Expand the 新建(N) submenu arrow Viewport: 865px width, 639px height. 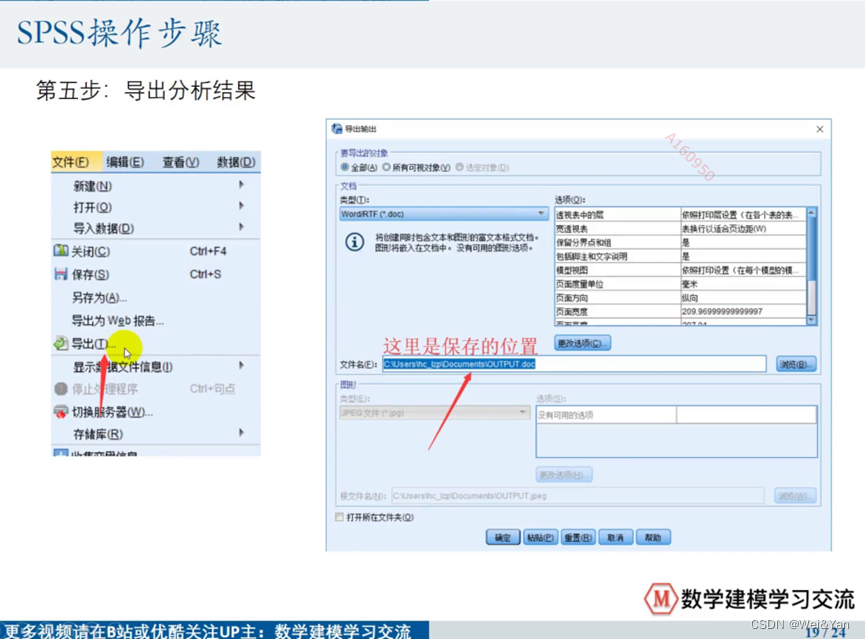(241, 184)
